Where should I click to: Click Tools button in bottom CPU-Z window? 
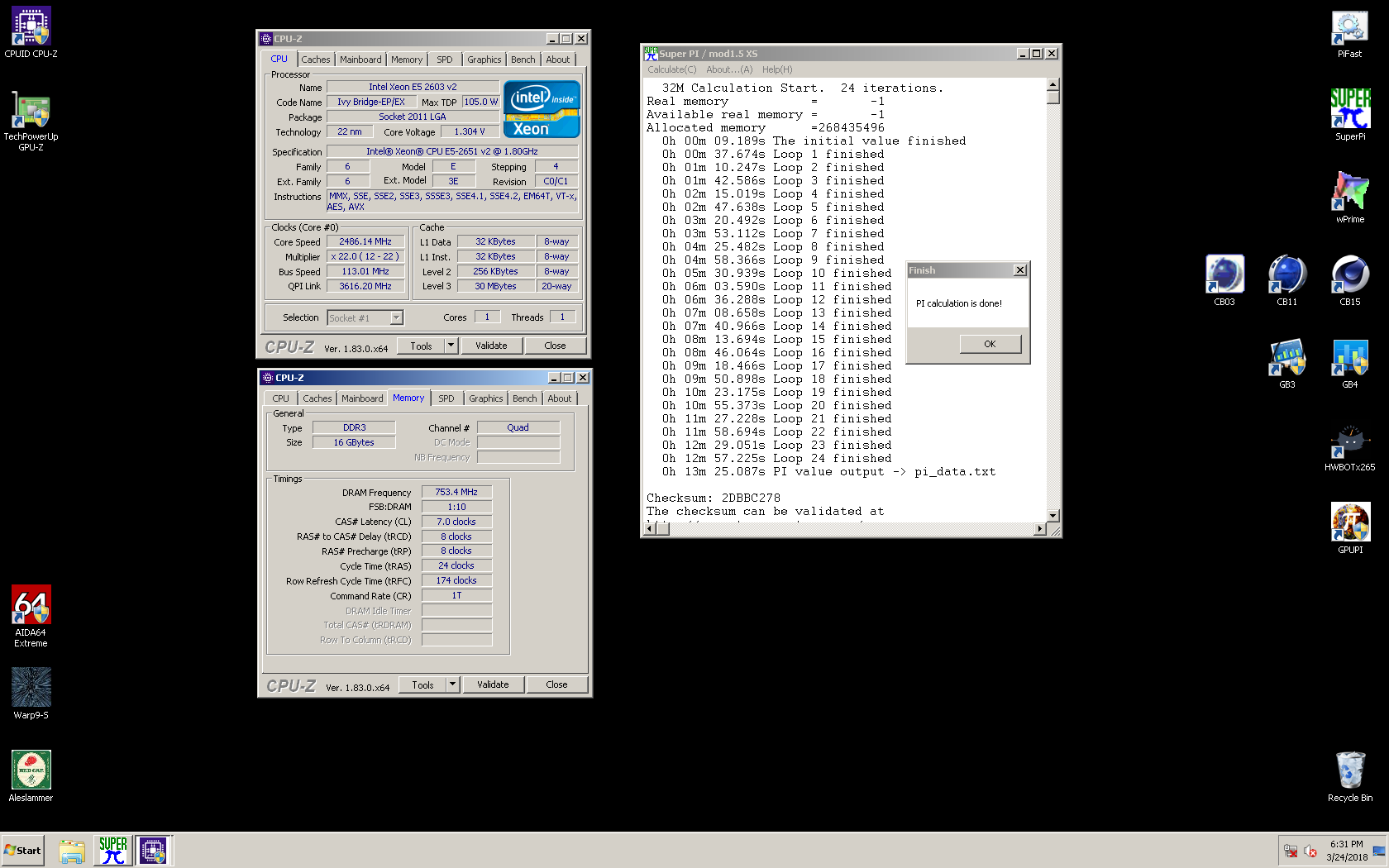pyautogui.click(x=422, y=684)
